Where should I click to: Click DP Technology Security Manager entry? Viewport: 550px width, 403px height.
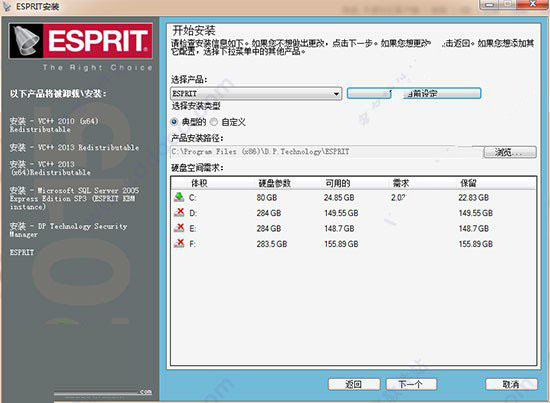click(68, 230)
